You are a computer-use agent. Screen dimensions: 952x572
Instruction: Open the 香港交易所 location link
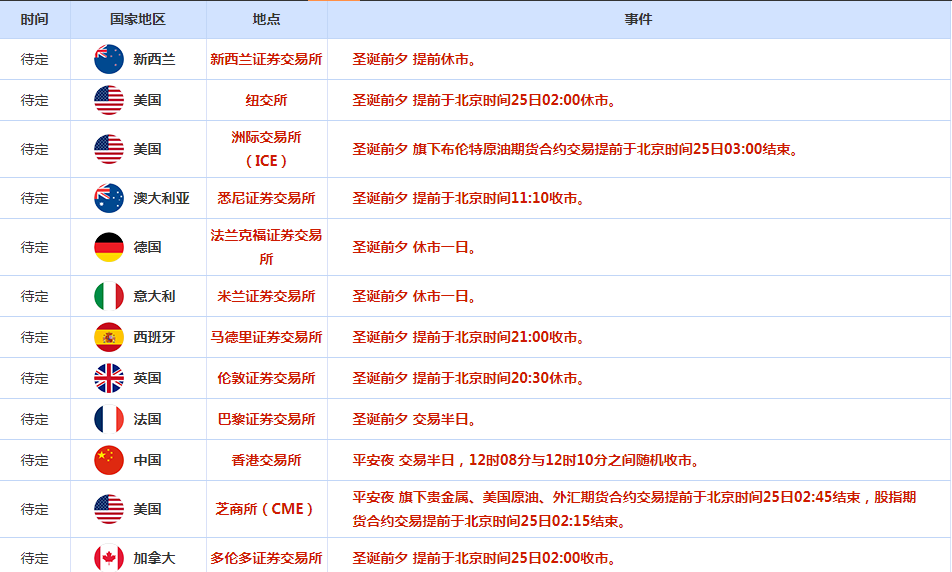point(266,460)
